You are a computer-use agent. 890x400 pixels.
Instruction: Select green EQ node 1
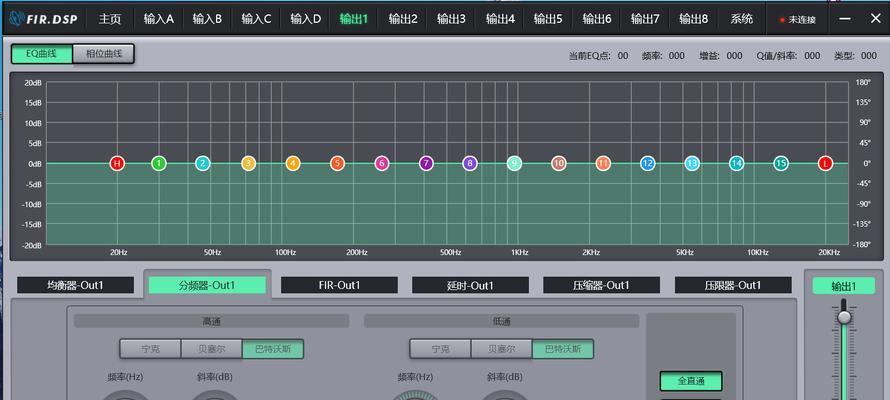[x=159, y=163]
